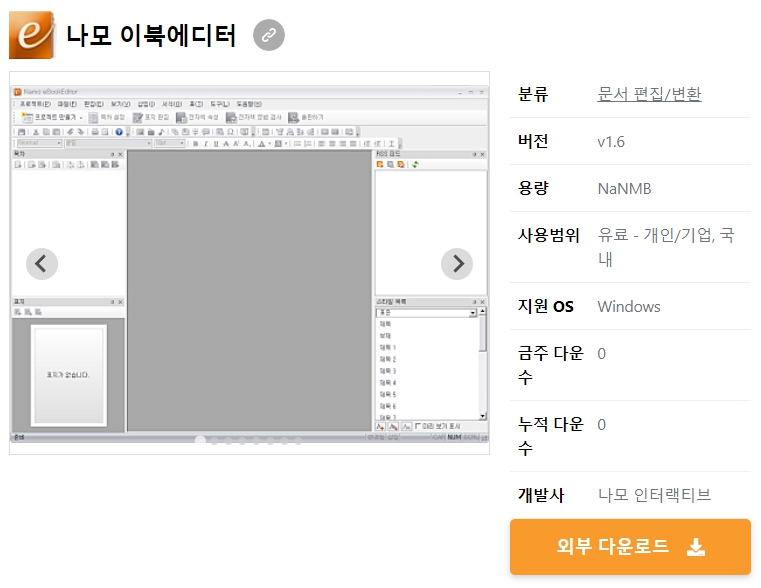This screenshot has width=761, height=588.
Task: Open the Normal paragraph style dropdown
Action: [x=39, y=143]
